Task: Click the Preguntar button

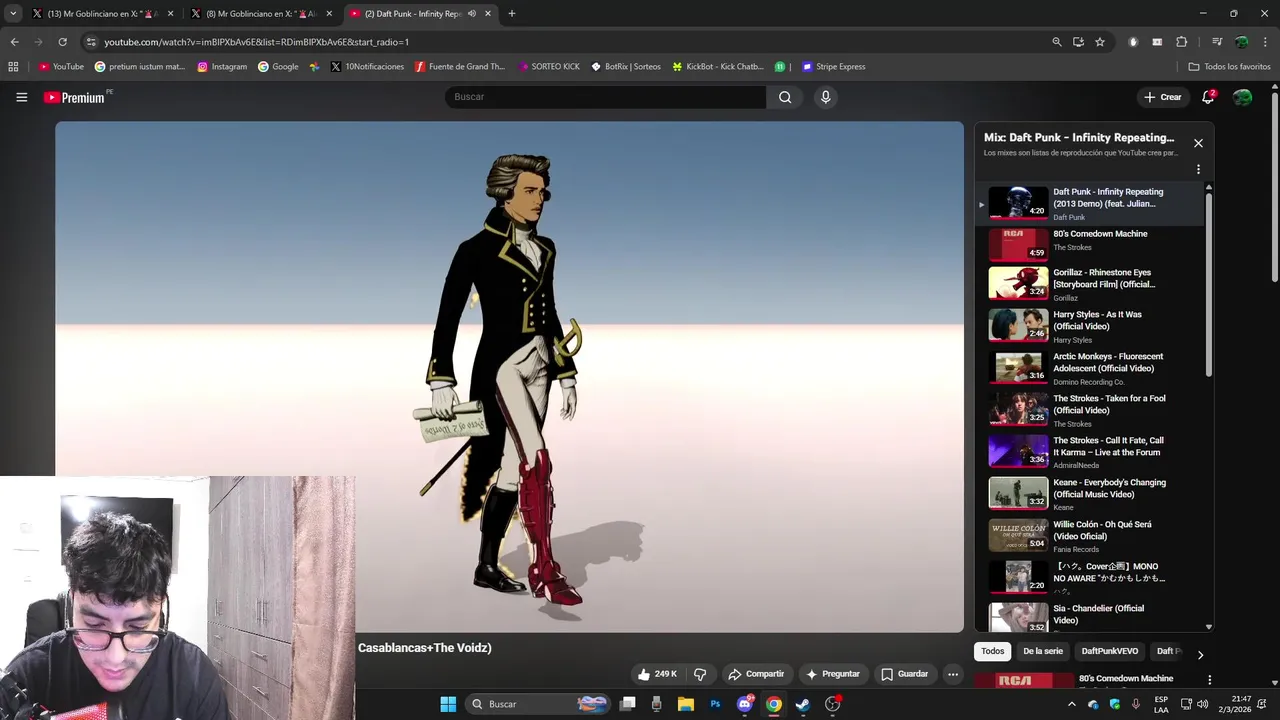Action: tap(833, 674)
